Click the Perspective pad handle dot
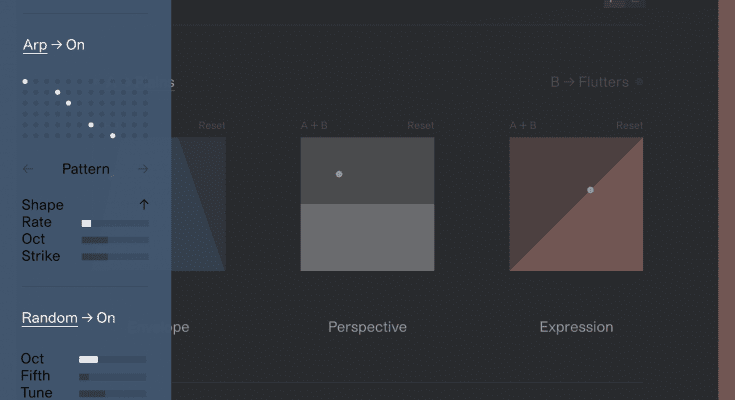The width and height of the screenshot is (735, 400). pos(339,174)
